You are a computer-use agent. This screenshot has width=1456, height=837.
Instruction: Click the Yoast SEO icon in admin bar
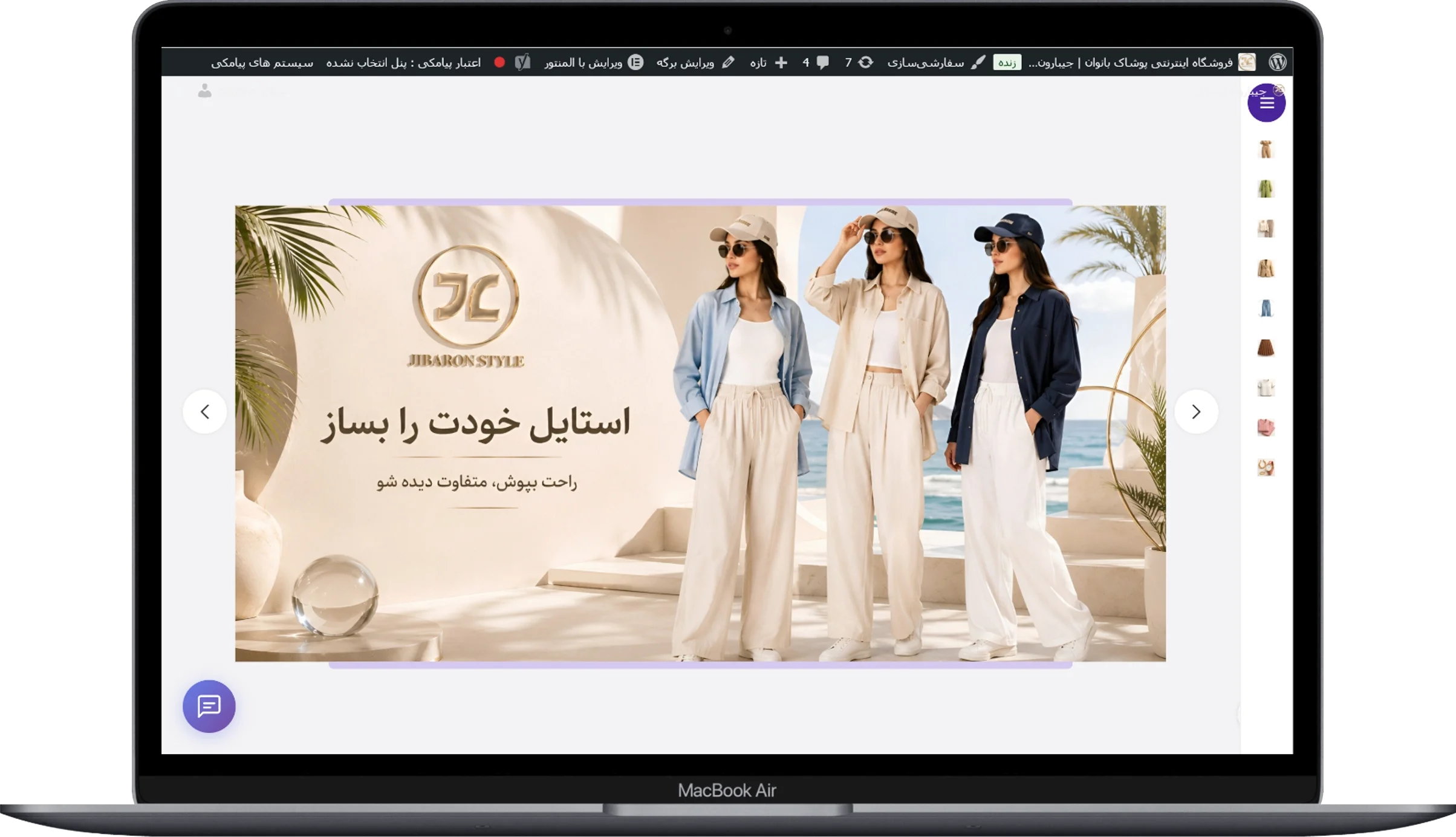coord(522,62)
